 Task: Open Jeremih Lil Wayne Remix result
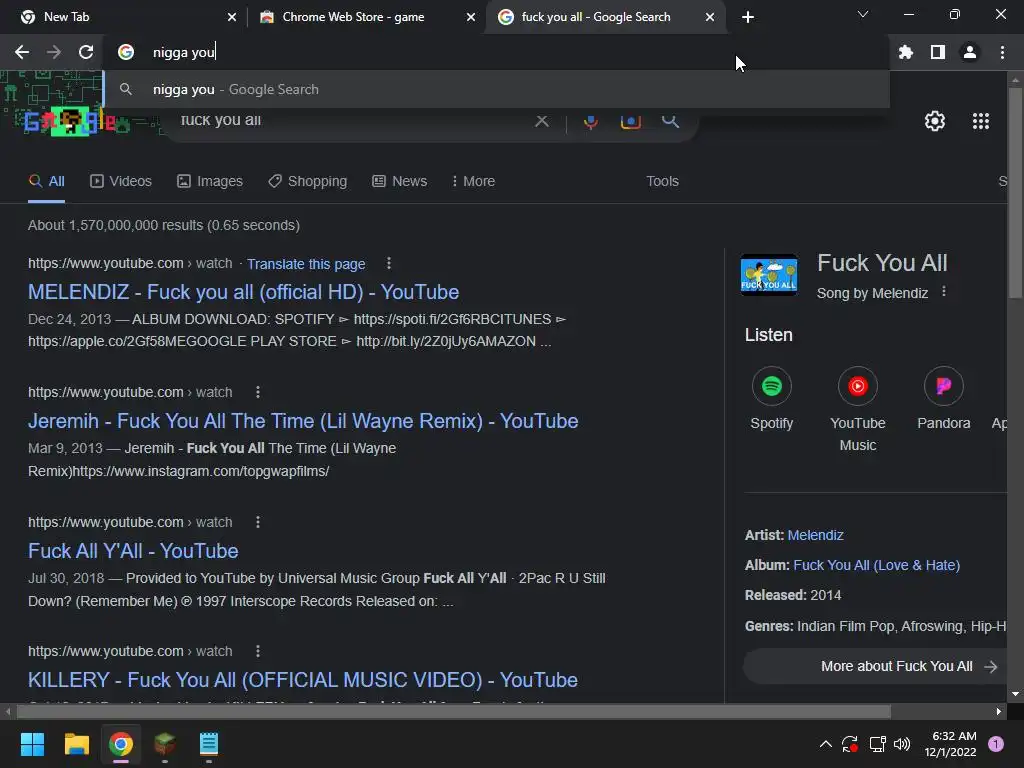(303, 421)
